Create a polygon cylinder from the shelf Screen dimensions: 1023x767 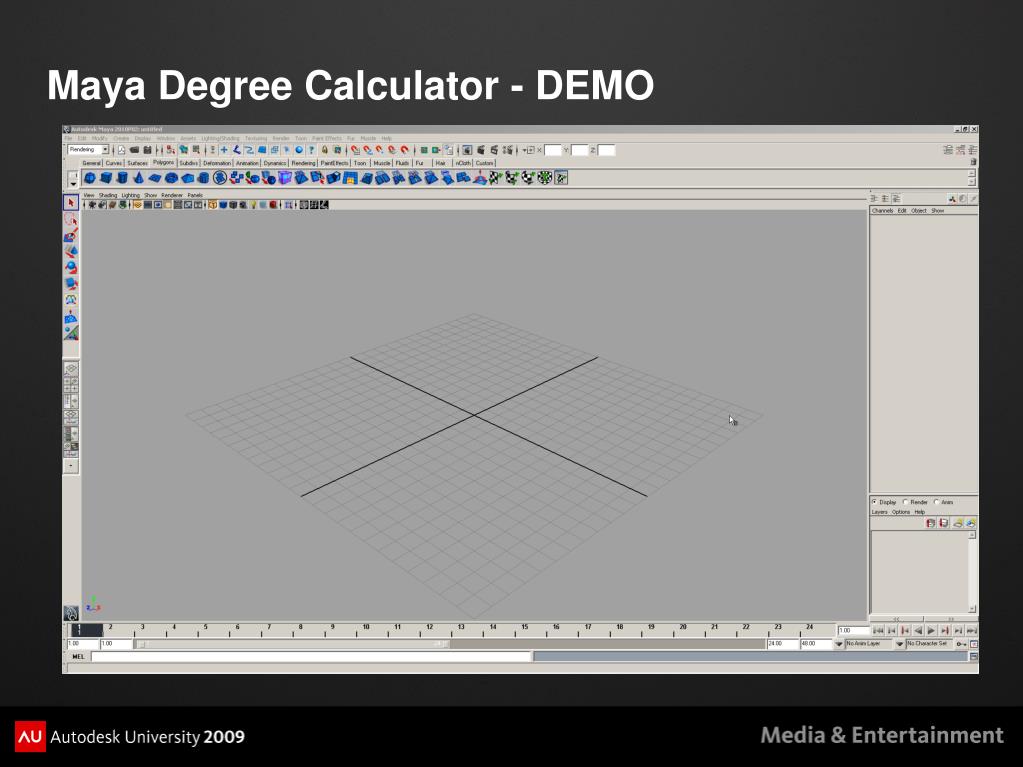point(123,177)
